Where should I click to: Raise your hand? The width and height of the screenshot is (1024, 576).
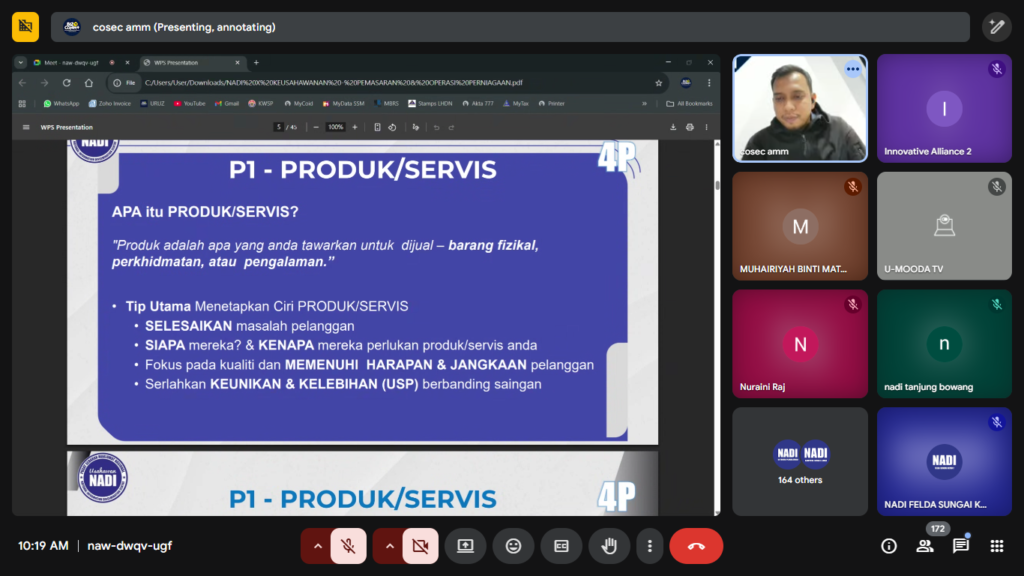[x=608, y=546]
